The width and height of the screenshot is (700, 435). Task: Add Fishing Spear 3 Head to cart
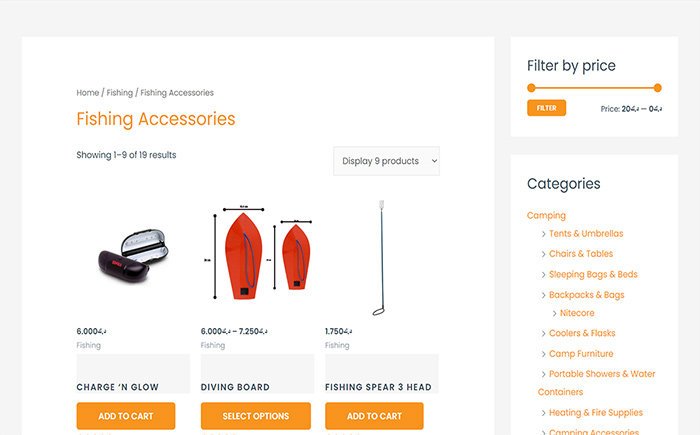click(374, 416)
